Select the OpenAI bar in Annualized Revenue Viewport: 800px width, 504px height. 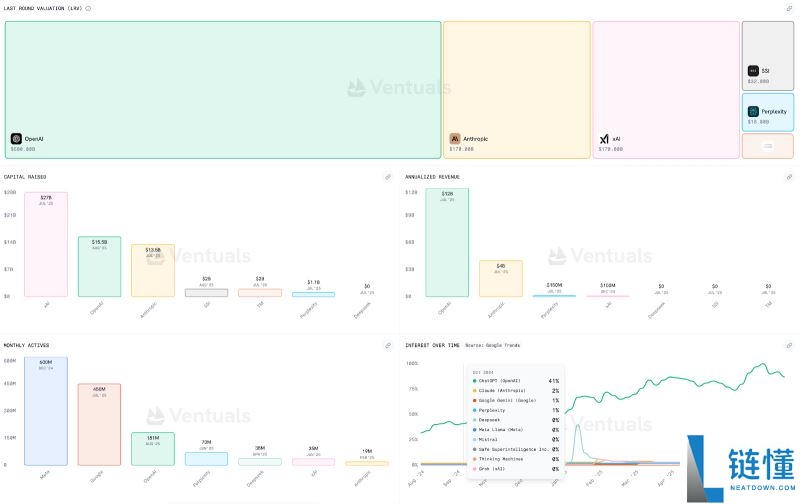click(x=447, y=243)
